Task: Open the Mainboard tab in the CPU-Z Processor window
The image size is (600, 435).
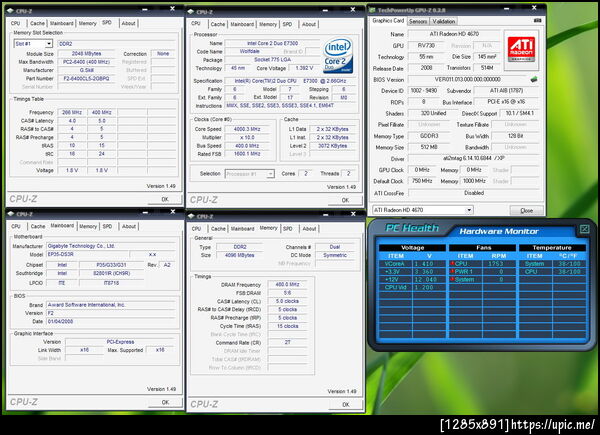Action: (x=242, y=24)
